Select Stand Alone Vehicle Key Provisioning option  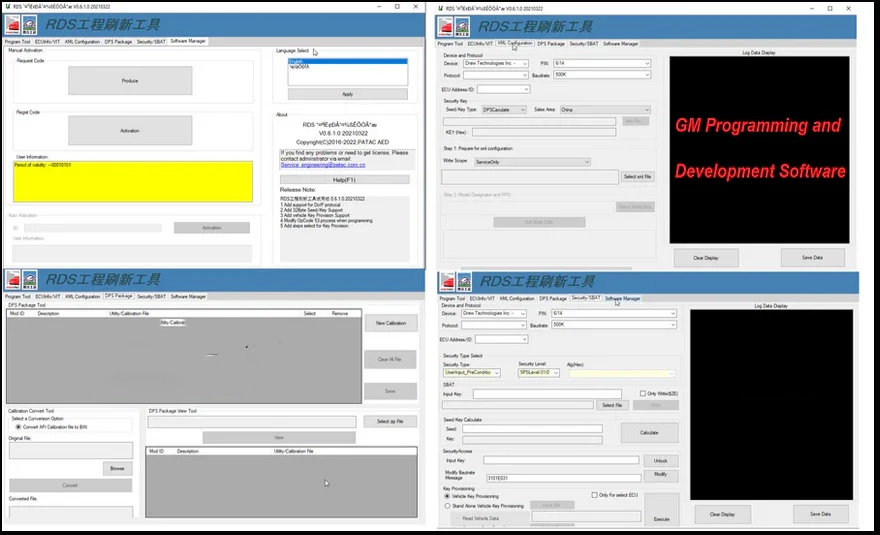click(446, 506)
